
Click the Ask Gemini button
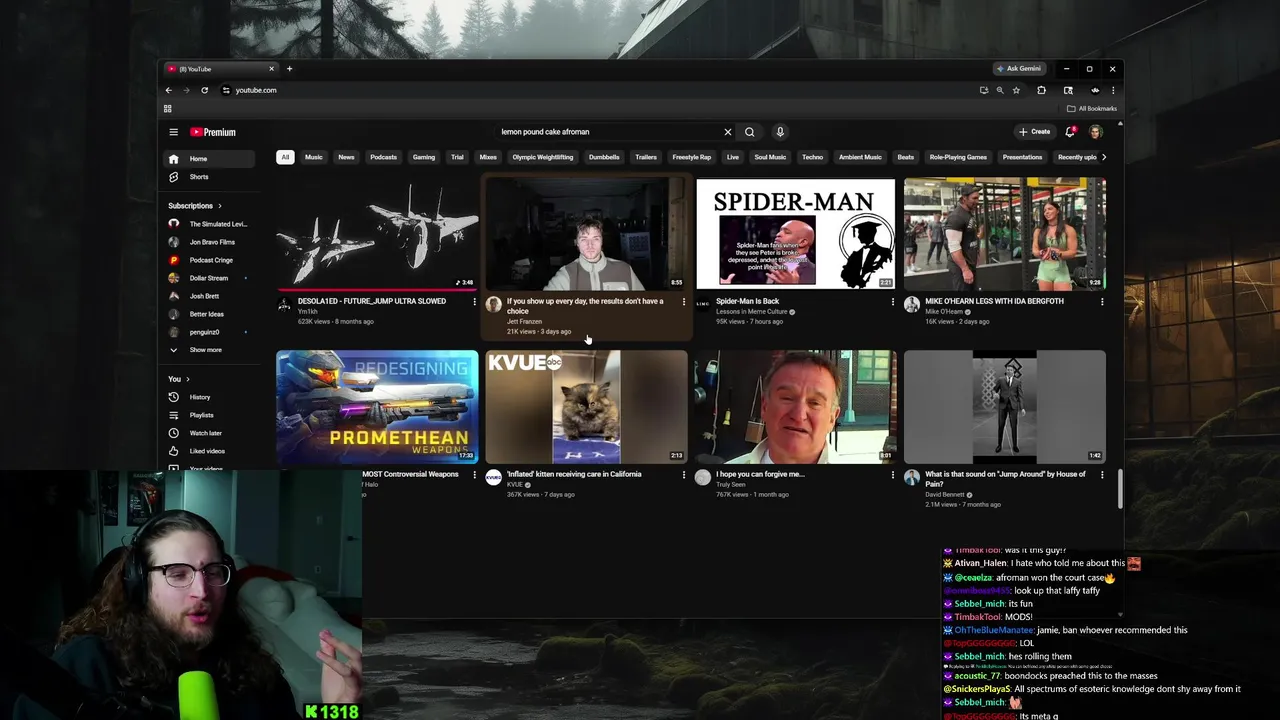tap(1019, 69)
